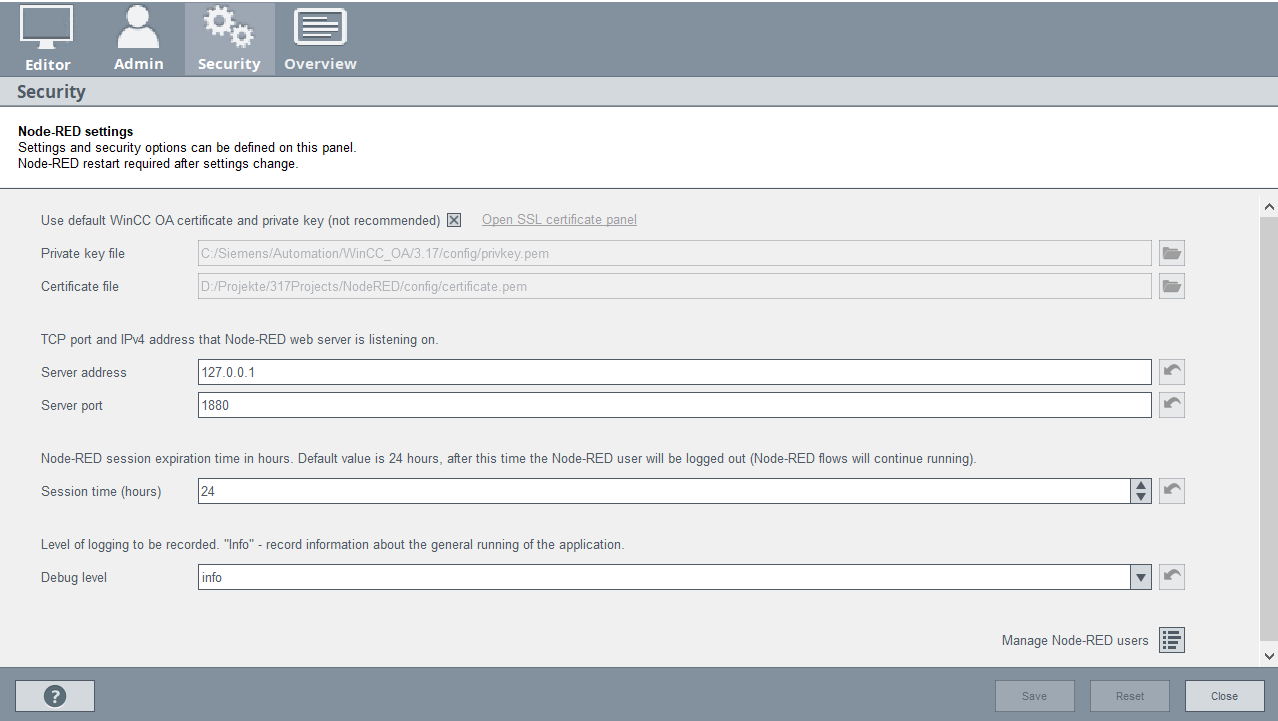Select the Security tab
The height and width of the screenshot is (721, 1278).
[229, 39]
